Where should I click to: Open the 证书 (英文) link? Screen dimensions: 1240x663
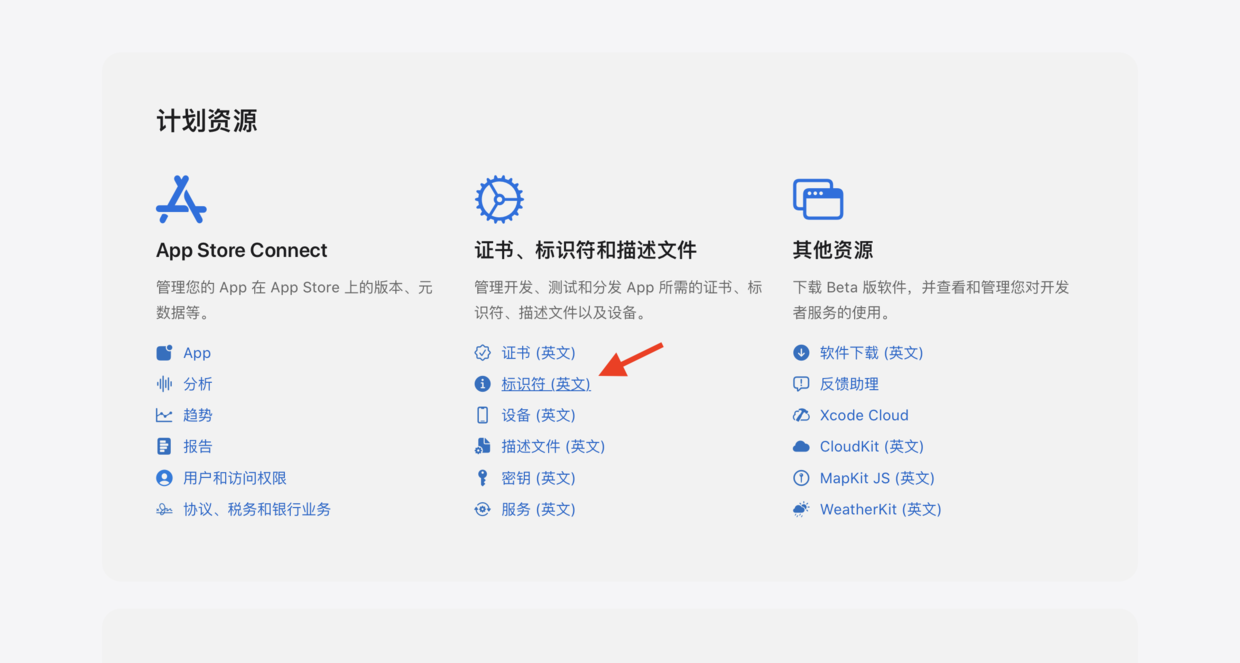[539, 353]
